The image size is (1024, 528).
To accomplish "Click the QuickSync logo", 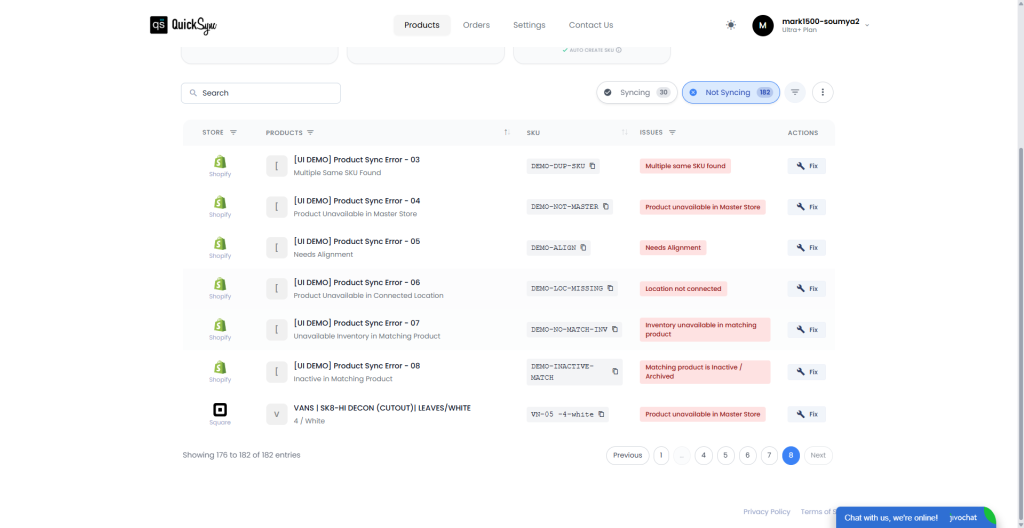I will coord(184,25).
